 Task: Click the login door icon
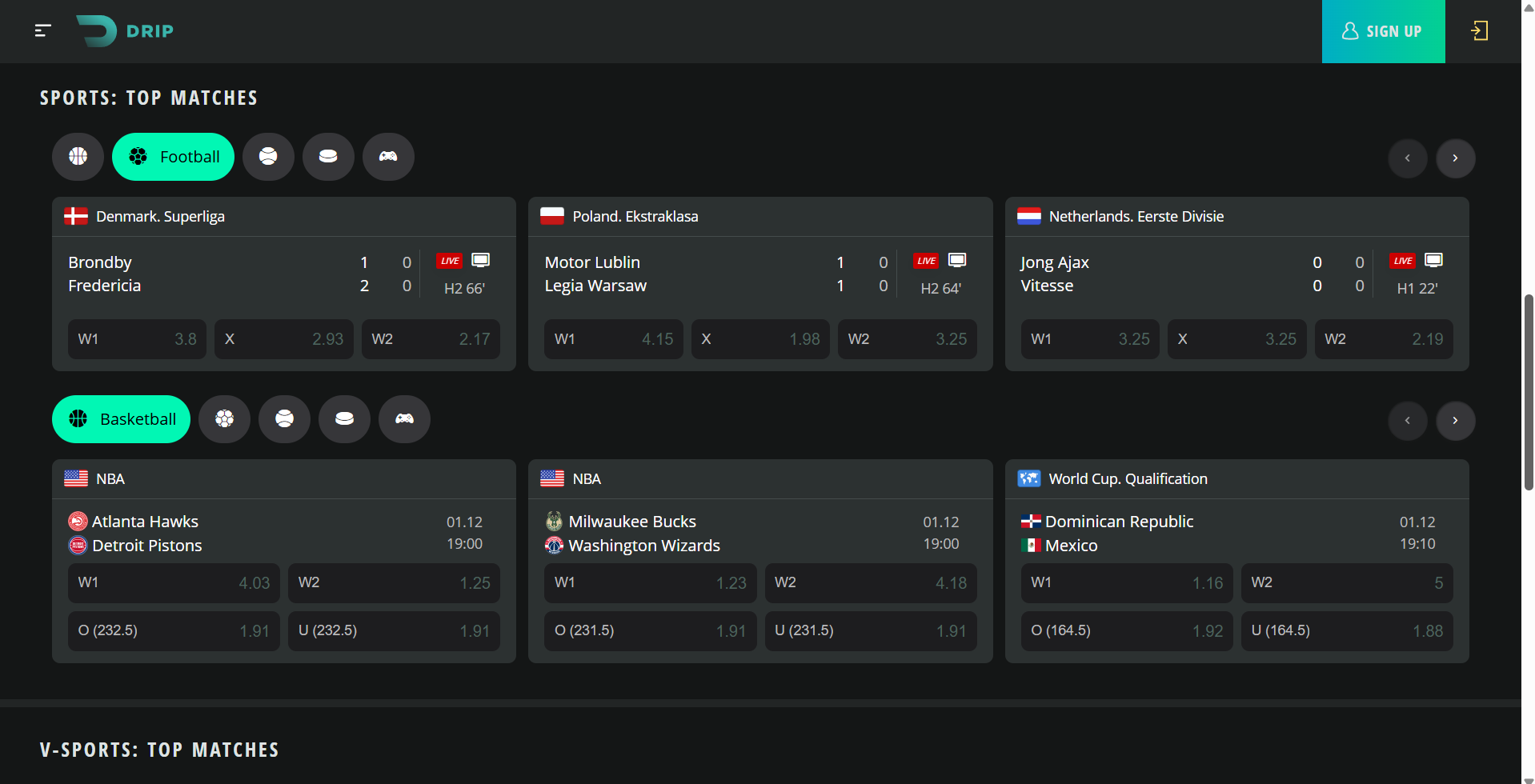click(1479, 31)
